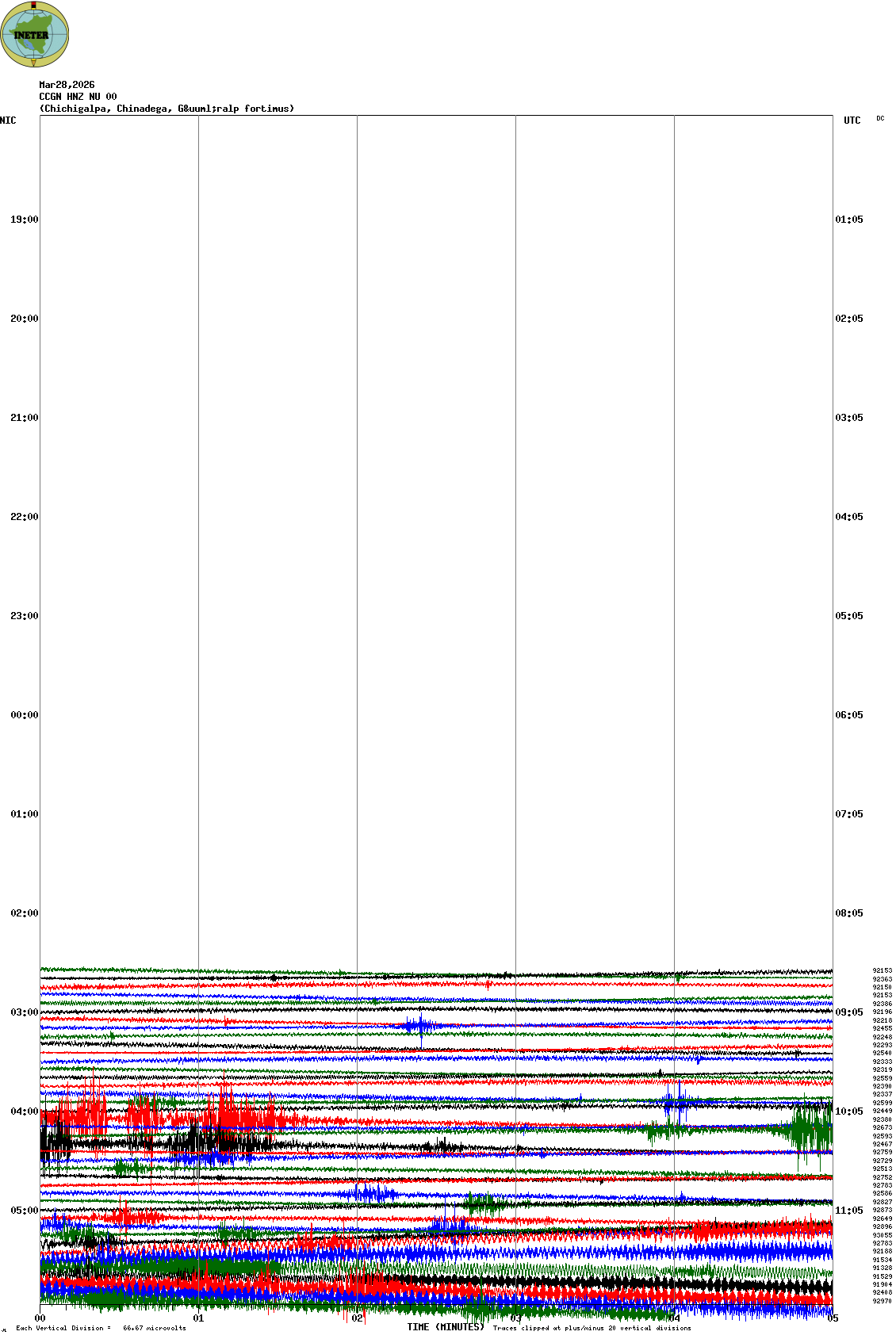Click the 03 minute tick label
896x1339 pixels.
515,1318
